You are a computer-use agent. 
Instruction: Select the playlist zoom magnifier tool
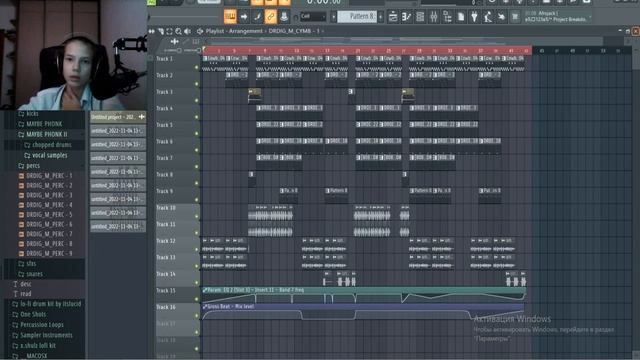[178, 31]
